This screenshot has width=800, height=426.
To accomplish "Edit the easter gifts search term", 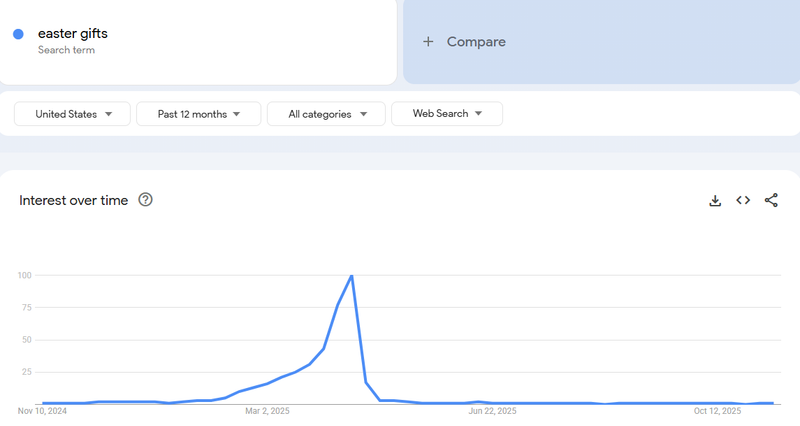I will click(72, 34).
